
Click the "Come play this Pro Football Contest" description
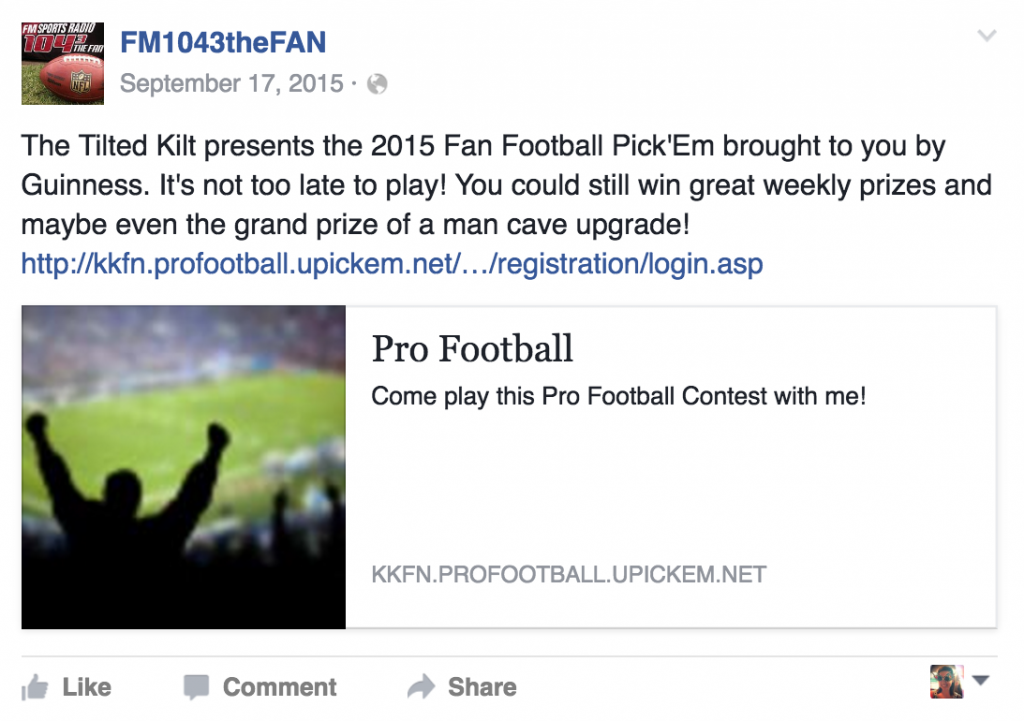click(618, 397)
